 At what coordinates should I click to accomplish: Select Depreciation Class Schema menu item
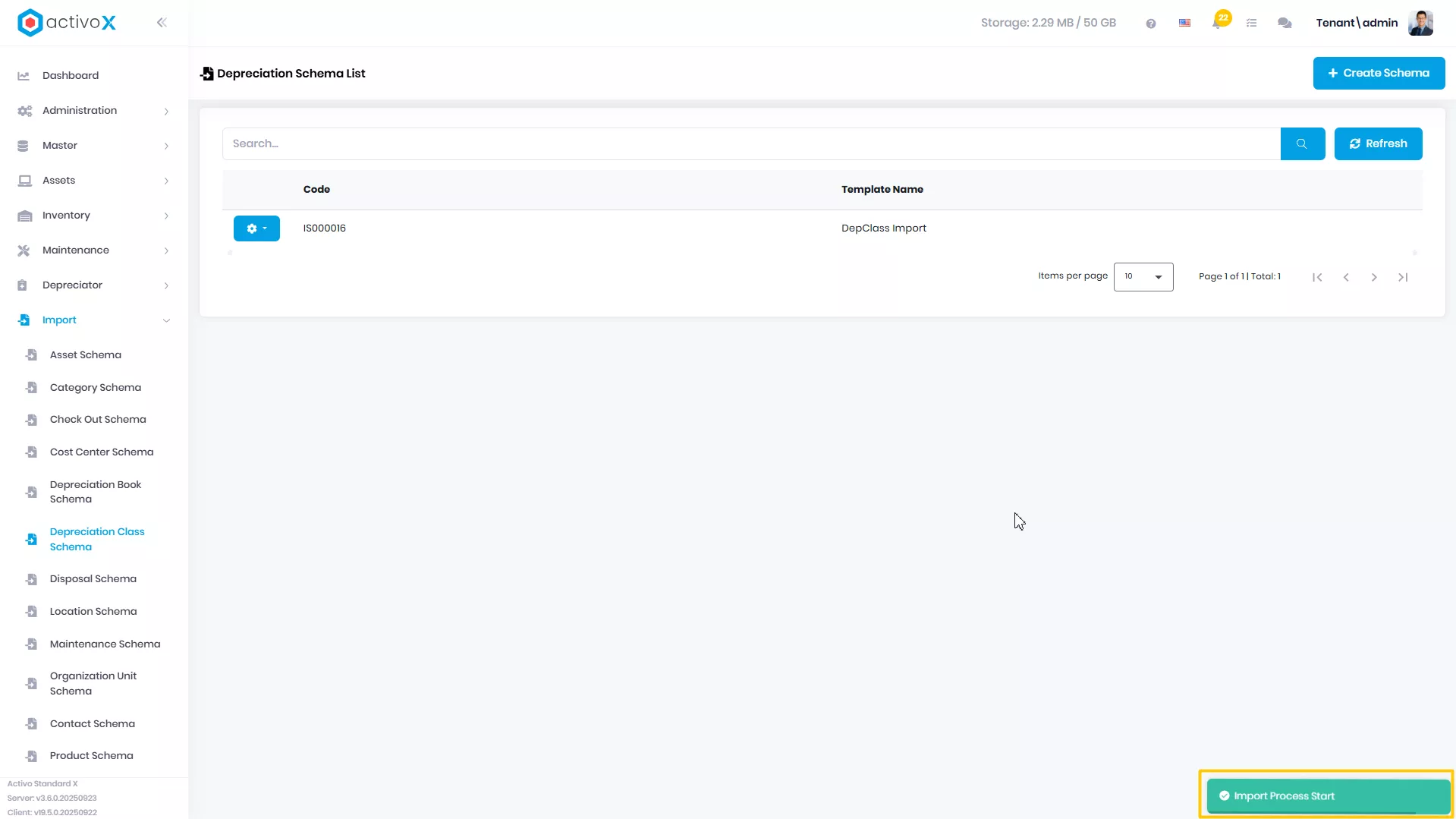click(97, 539)
